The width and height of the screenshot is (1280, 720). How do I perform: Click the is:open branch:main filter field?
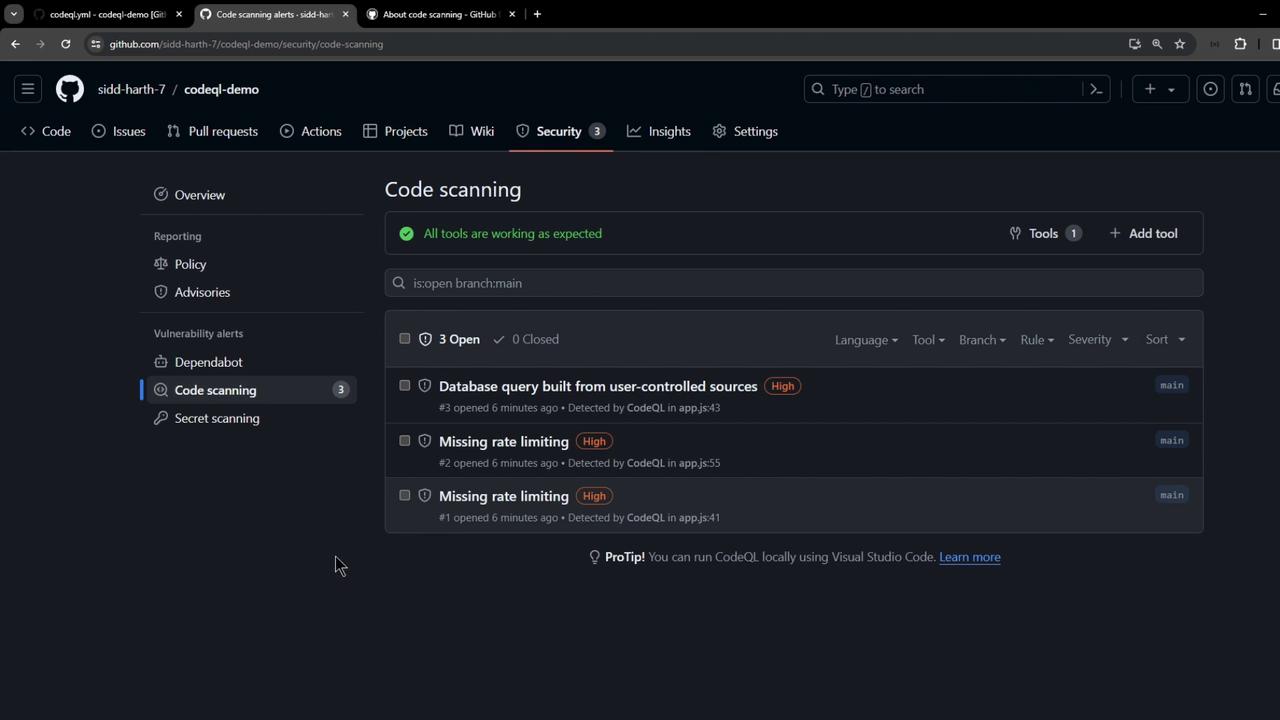[x=794, y=283]
